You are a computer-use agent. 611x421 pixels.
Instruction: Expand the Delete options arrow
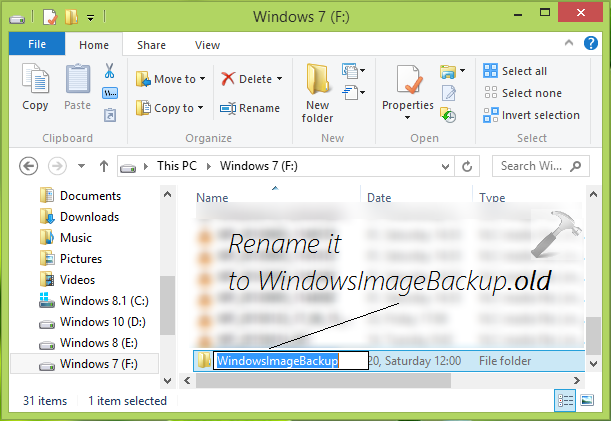pos(280,79)
